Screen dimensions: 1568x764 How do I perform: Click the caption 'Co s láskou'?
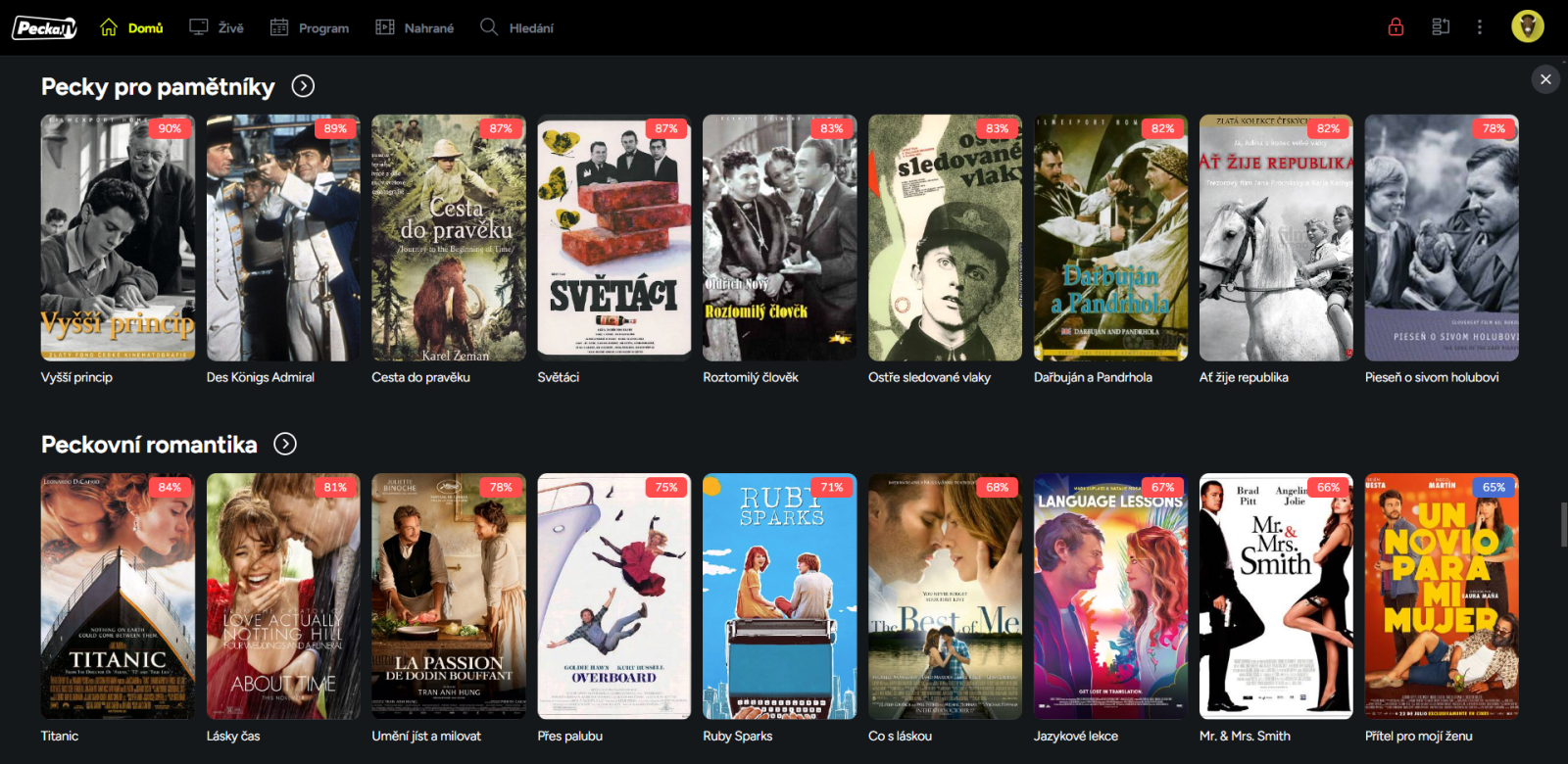(x=901, y=736)
